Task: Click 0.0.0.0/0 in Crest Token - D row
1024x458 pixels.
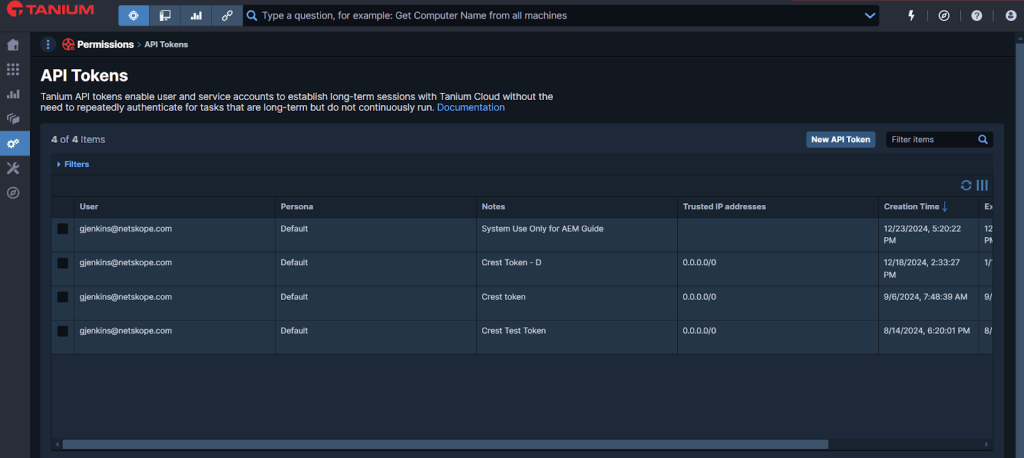Action: tap(699, 263)
